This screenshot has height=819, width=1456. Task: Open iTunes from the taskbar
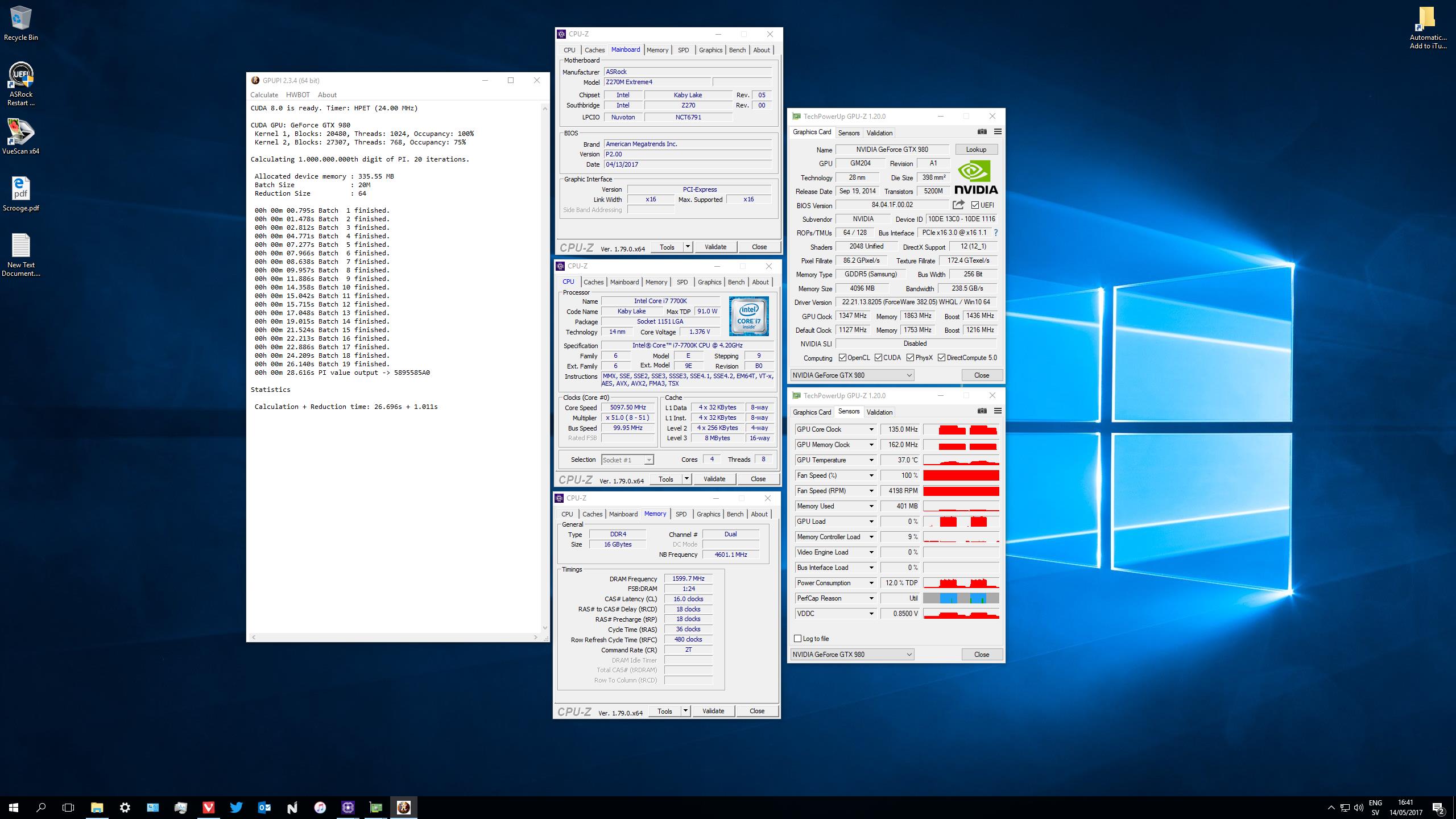(x=320, y=807)
